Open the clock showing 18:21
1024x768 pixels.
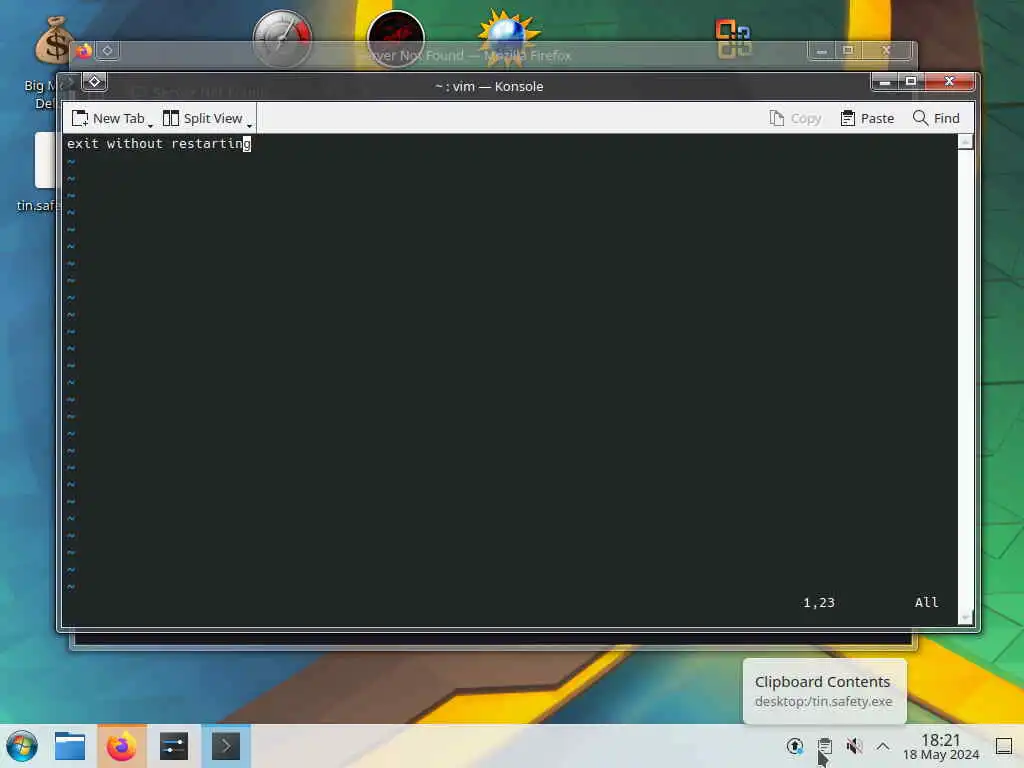click(x=941, y=746)
